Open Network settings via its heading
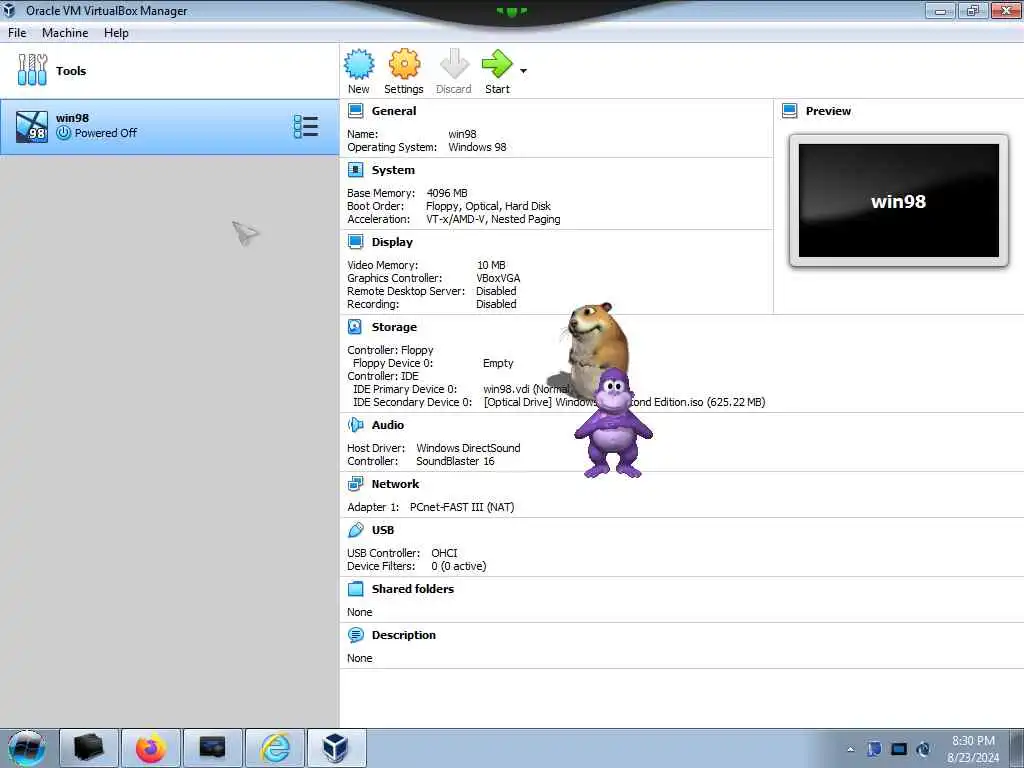 (395, 484)
